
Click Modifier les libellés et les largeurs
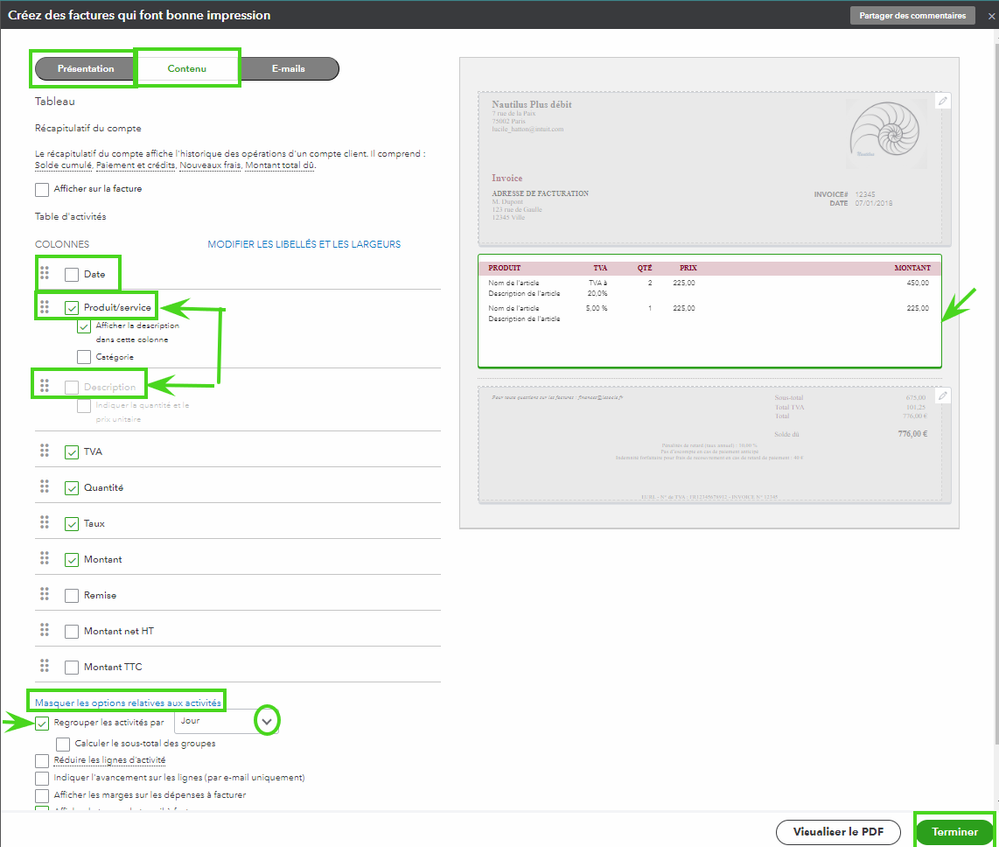click(304, 244)
